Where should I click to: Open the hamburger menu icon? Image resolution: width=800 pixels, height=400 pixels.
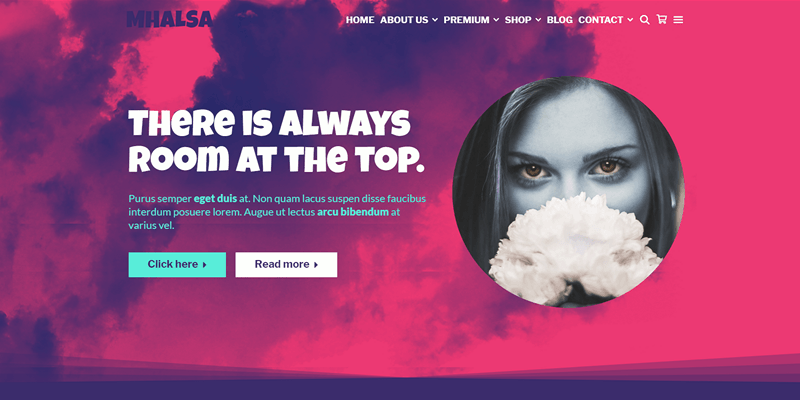pyautogui.click(x=678, y=20)
